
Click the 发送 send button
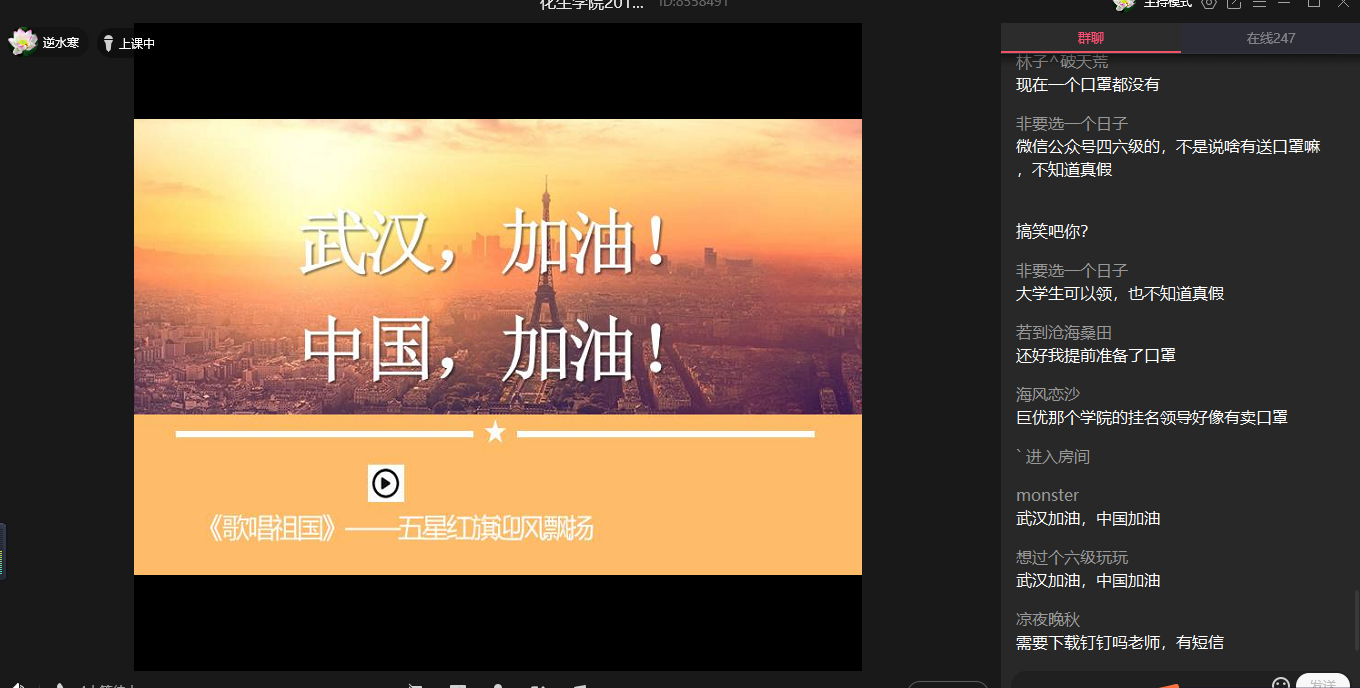(x=1322, y=683)
